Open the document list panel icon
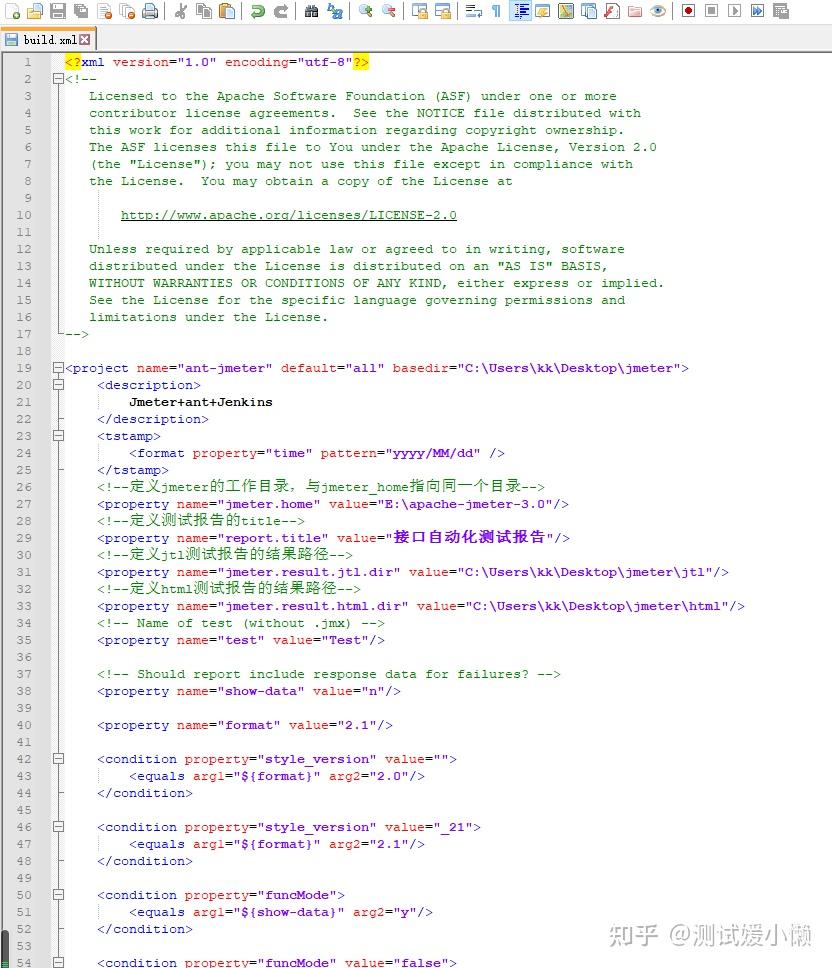 589,10
